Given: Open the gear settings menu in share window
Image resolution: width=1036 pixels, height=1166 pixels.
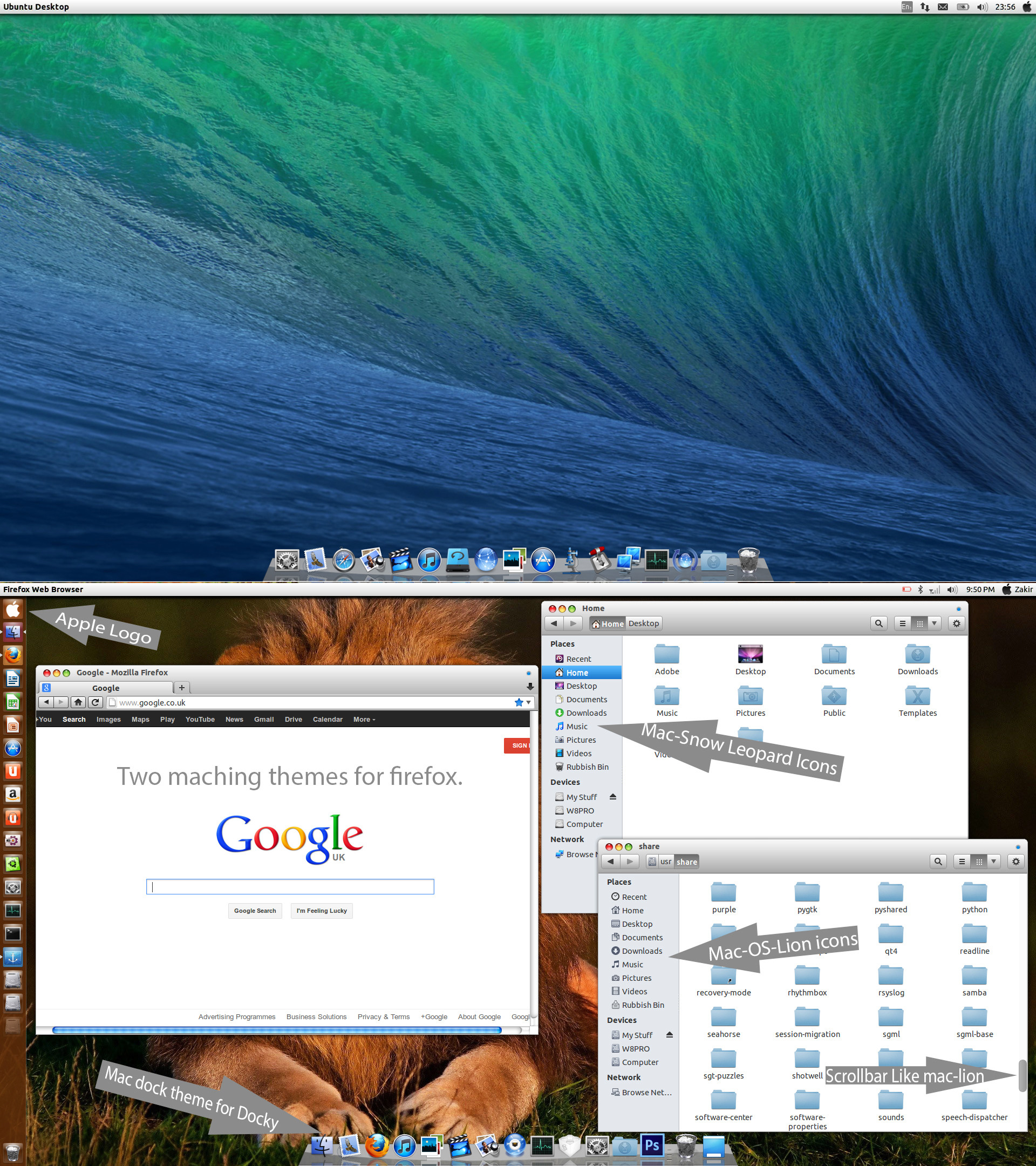Looking at the screenshot, I should coord(1015,862).
